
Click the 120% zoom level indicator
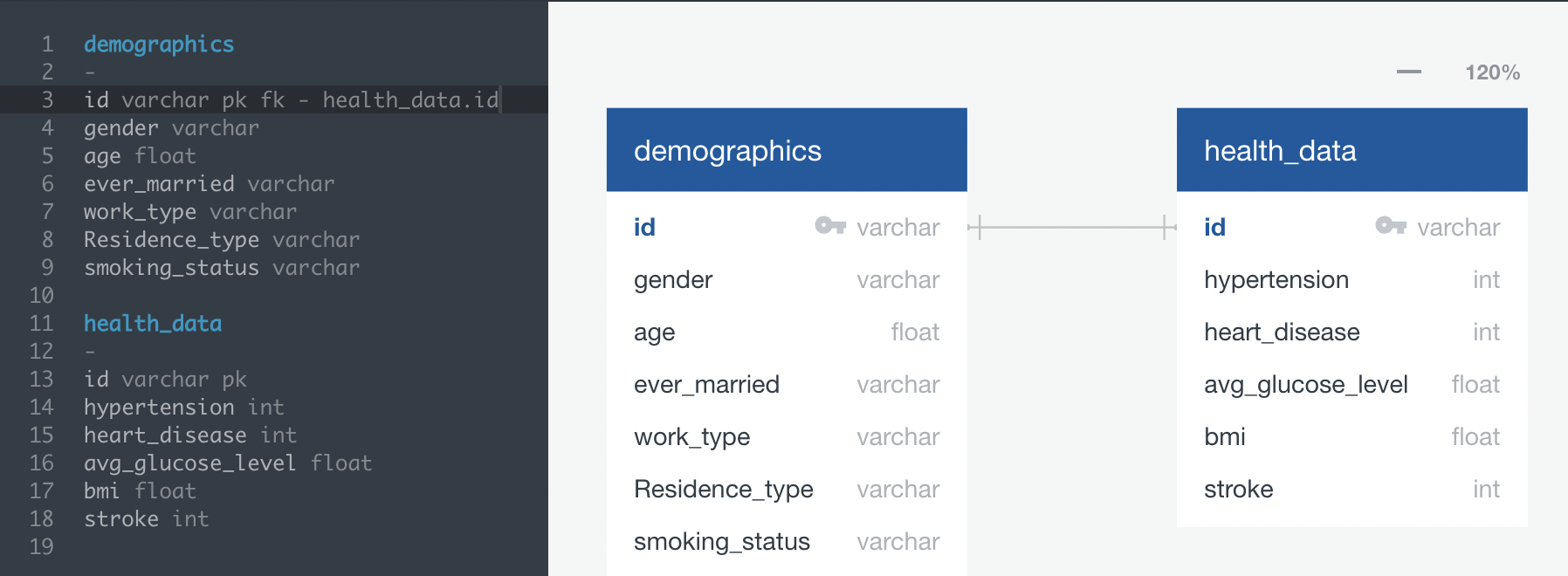1492,72
